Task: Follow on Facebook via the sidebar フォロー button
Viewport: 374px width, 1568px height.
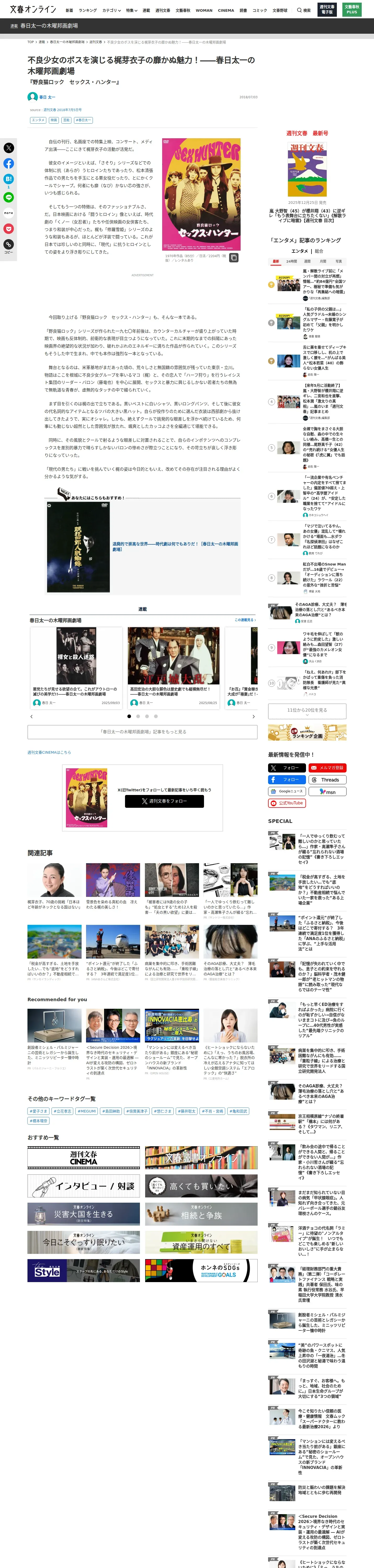Action: click(x=286, y=780)
